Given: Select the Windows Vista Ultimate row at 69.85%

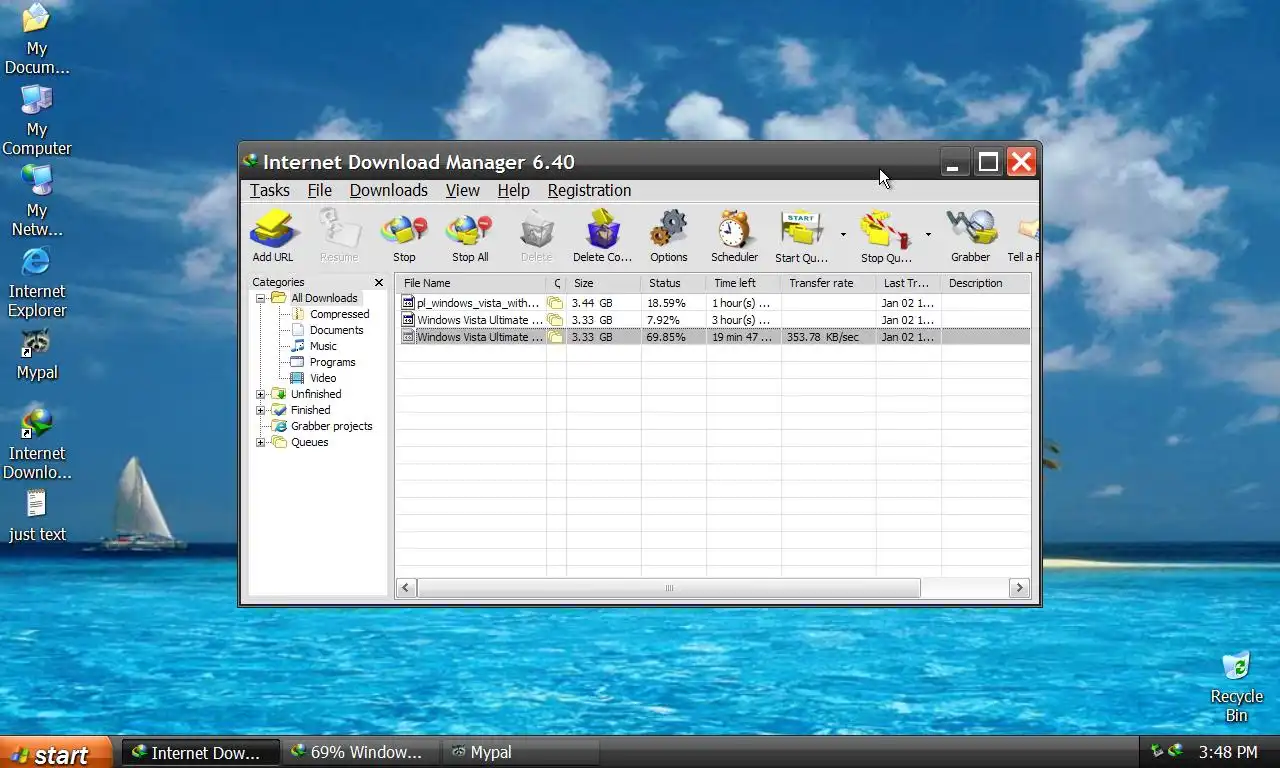Looking at the screenshot, I should pyautogui.click(x=713, y=337).
